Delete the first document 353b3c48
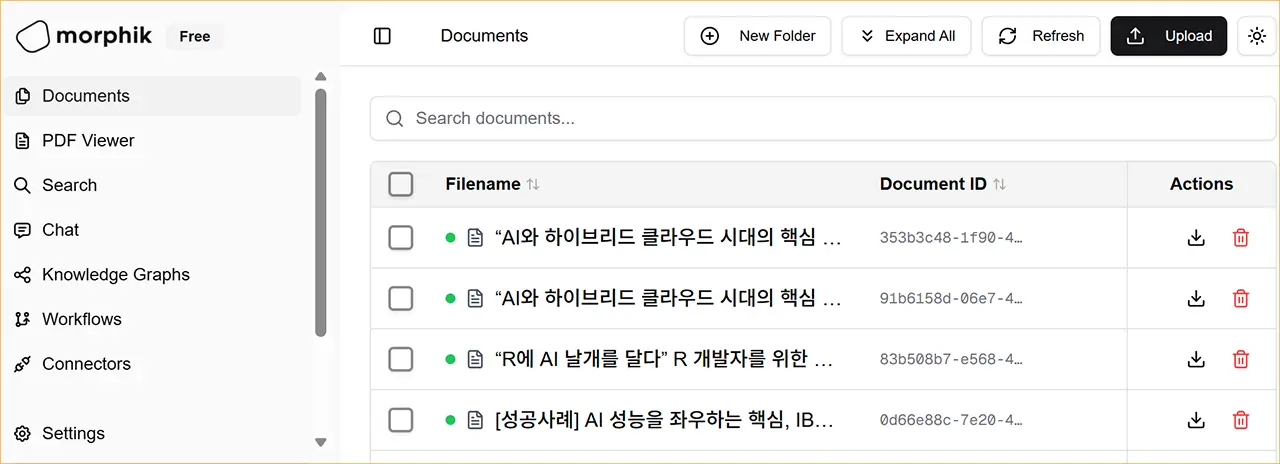This screenshot has width=1280, height=464. (1241, 238)
